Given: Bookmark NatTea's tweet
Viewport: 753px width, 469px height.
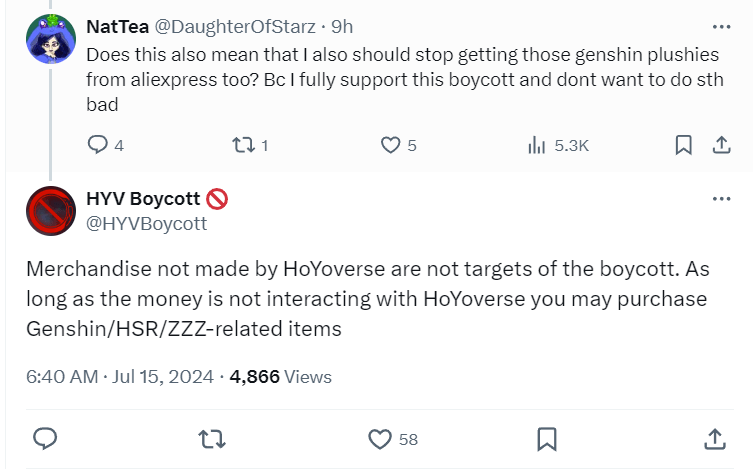Looking at the screenshot, I should [683, 145].
